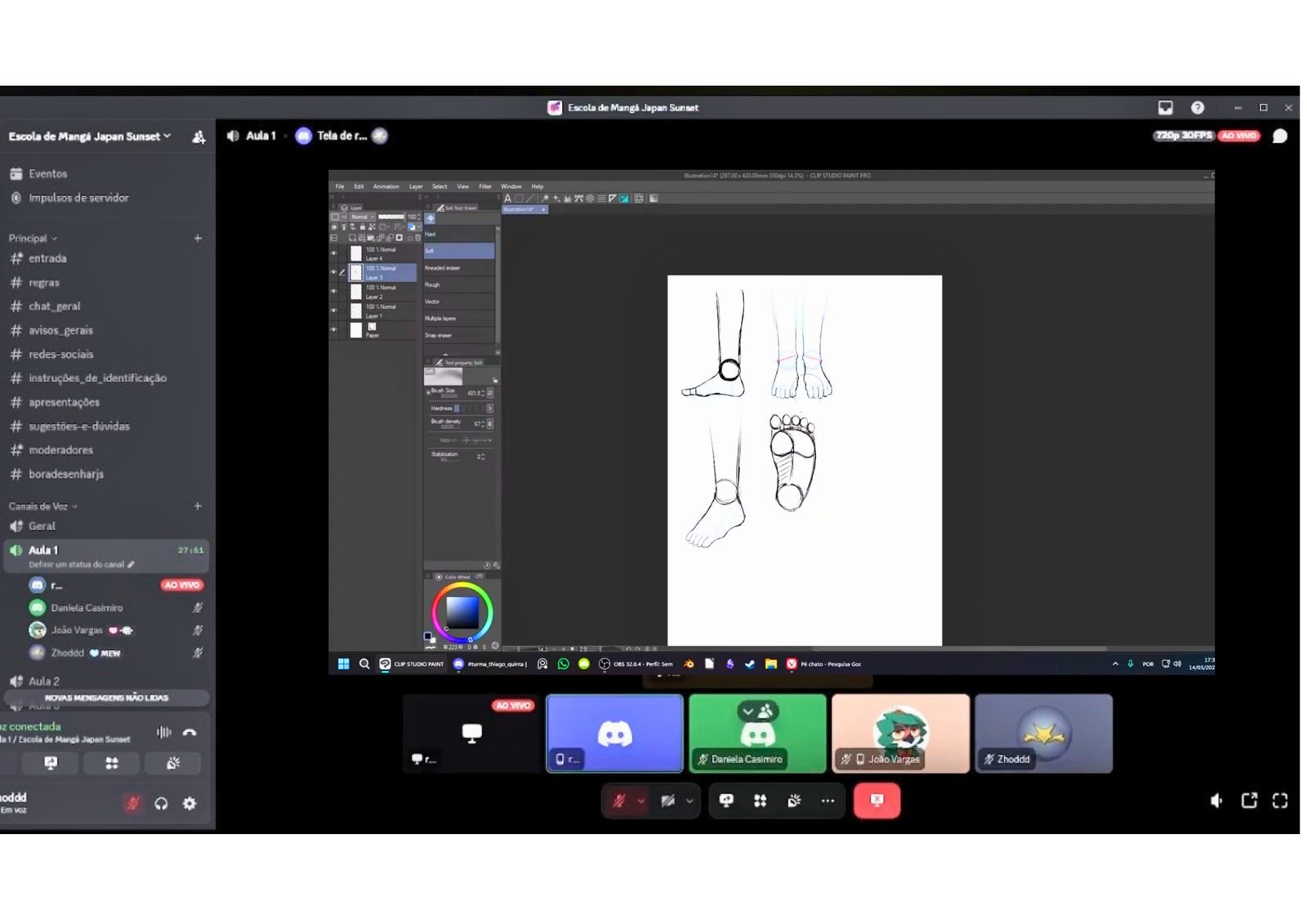Hide Layer 2 using its eye icon
The height and width of the screenshot is (924, 1307).
(x=333, y=291)
